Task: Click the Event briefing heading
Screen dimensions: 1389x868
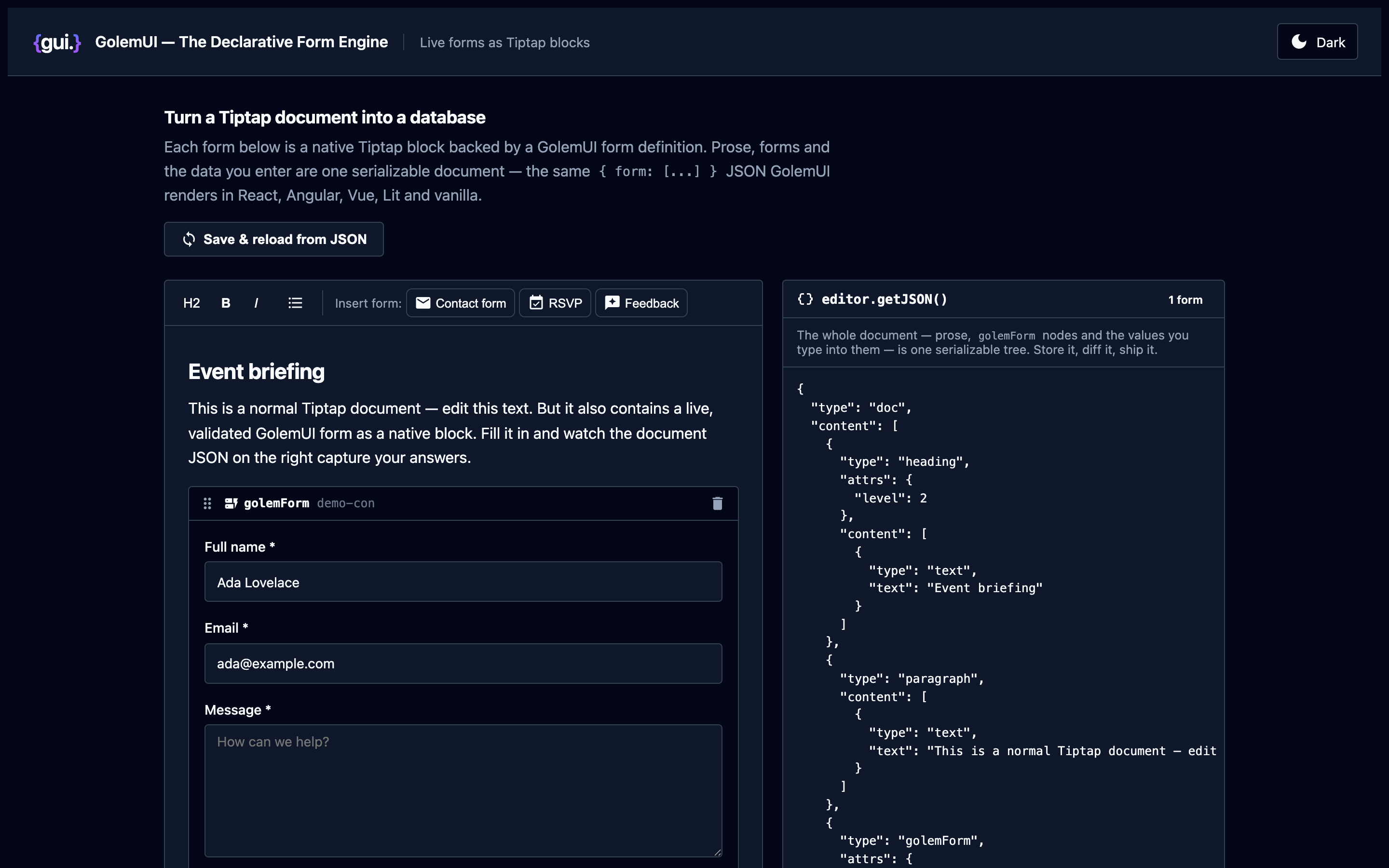Action: (x=257, y=372)
